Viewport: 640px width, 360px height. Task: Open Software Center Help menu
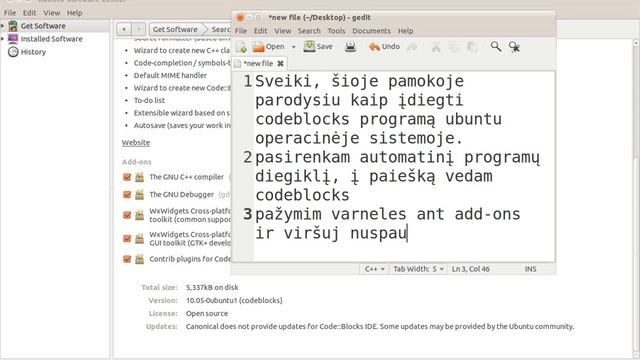tap(74, 13)
